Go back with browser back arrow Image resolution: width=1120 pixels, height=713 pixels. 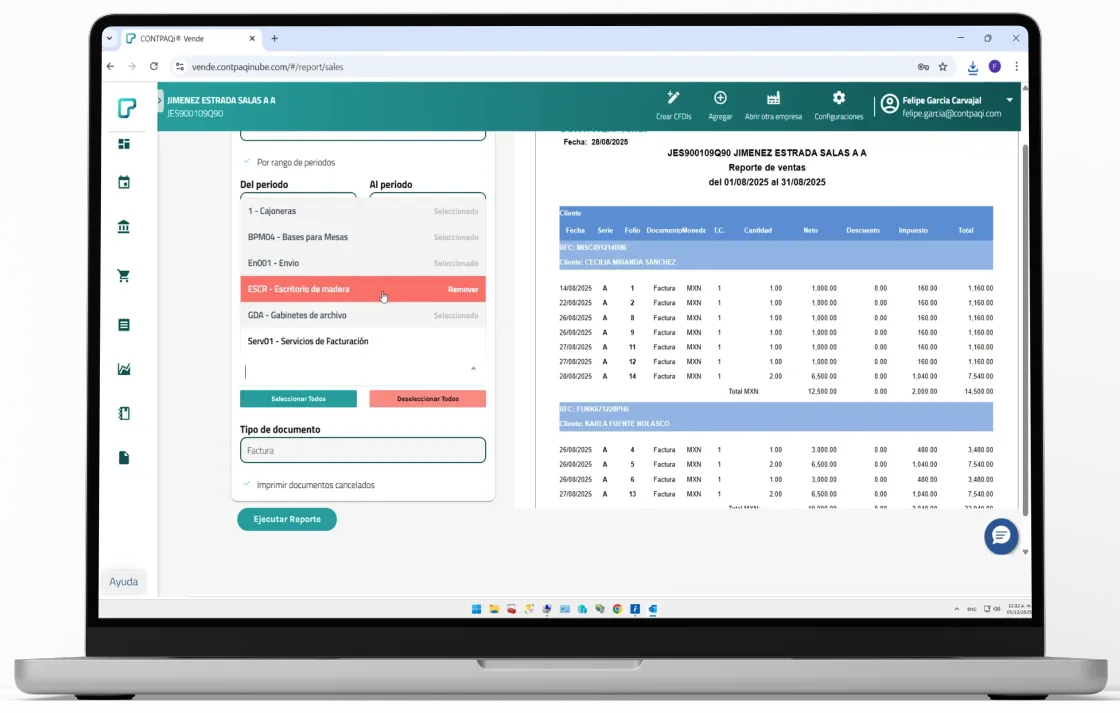pyautogui.click(x=110, y=66)
